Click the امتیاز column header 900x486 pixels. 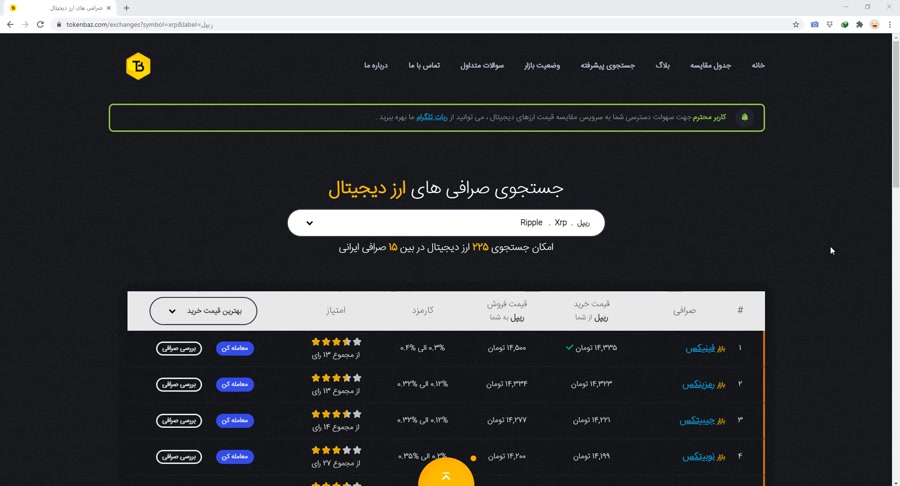tap(336, 310)
